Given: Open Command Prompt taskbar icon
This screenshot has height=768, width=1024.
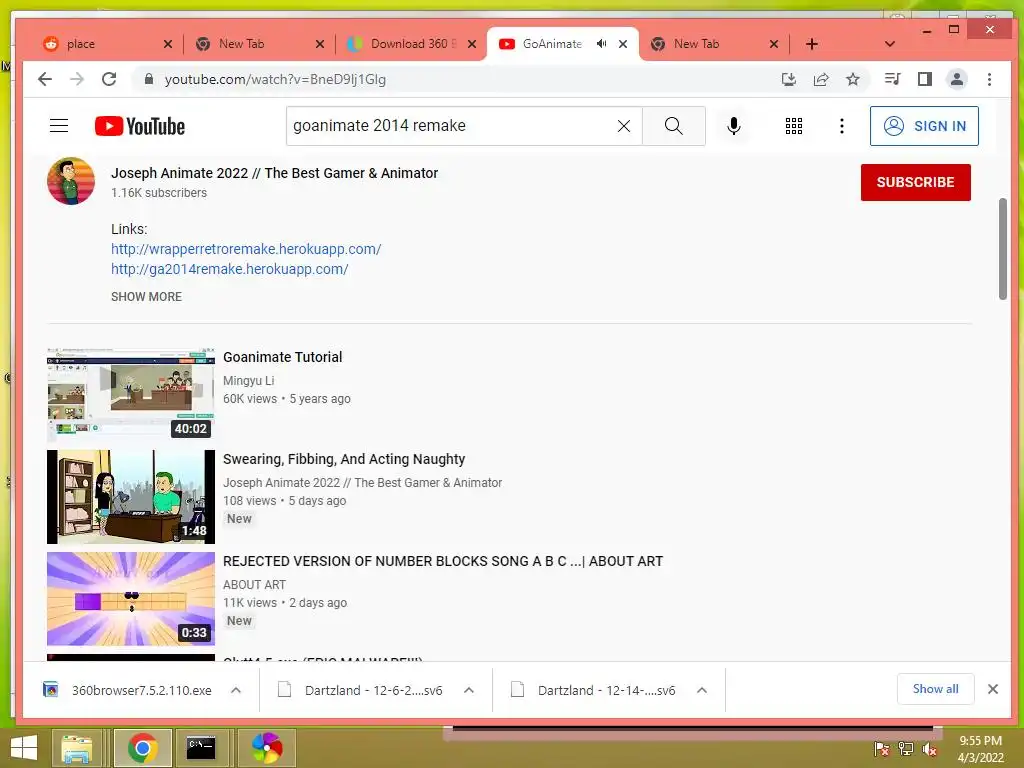Looking at the screenshot, I should click(x=200, y=748).
